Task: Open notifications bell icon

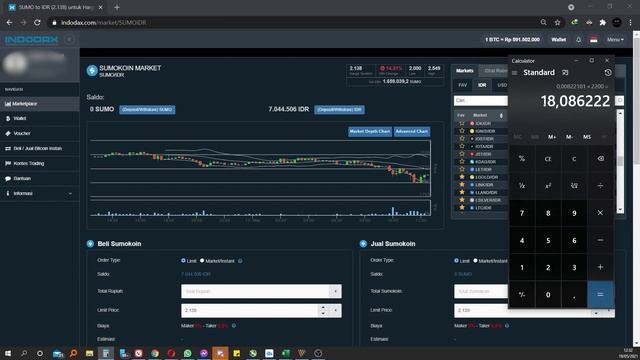Action: pyautogui.click(x=578, y=40)
